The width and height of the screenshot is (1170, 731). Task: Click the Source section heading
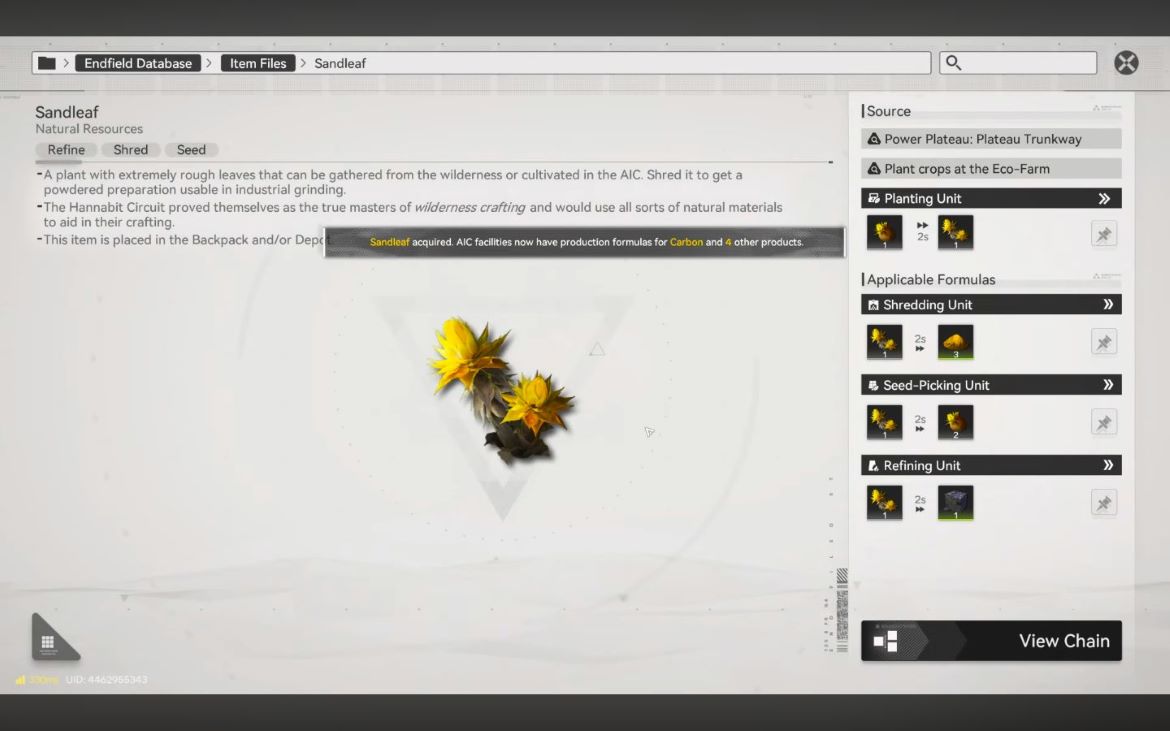coord(888,111)
